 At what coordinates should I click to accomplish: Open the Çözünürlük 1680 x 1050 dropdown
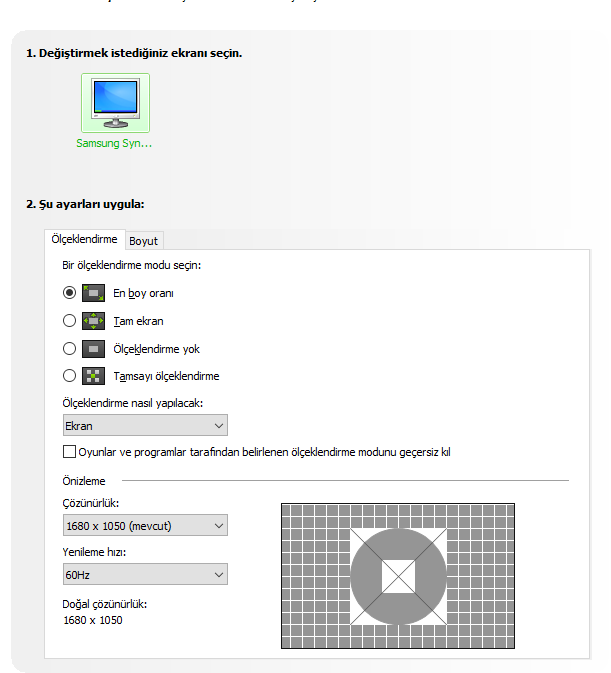(145, 525)
